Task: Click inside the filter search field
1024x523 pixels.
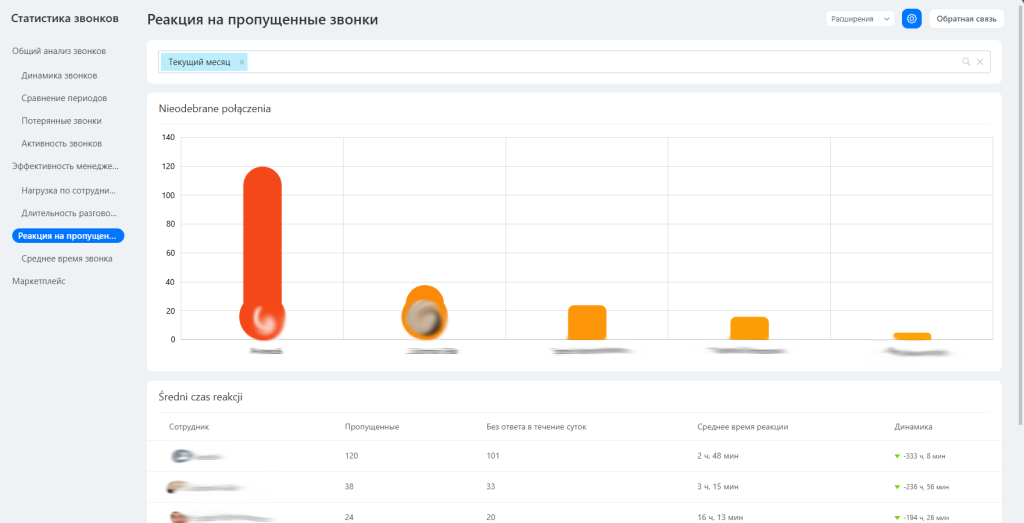Action: tap(600, 62)
